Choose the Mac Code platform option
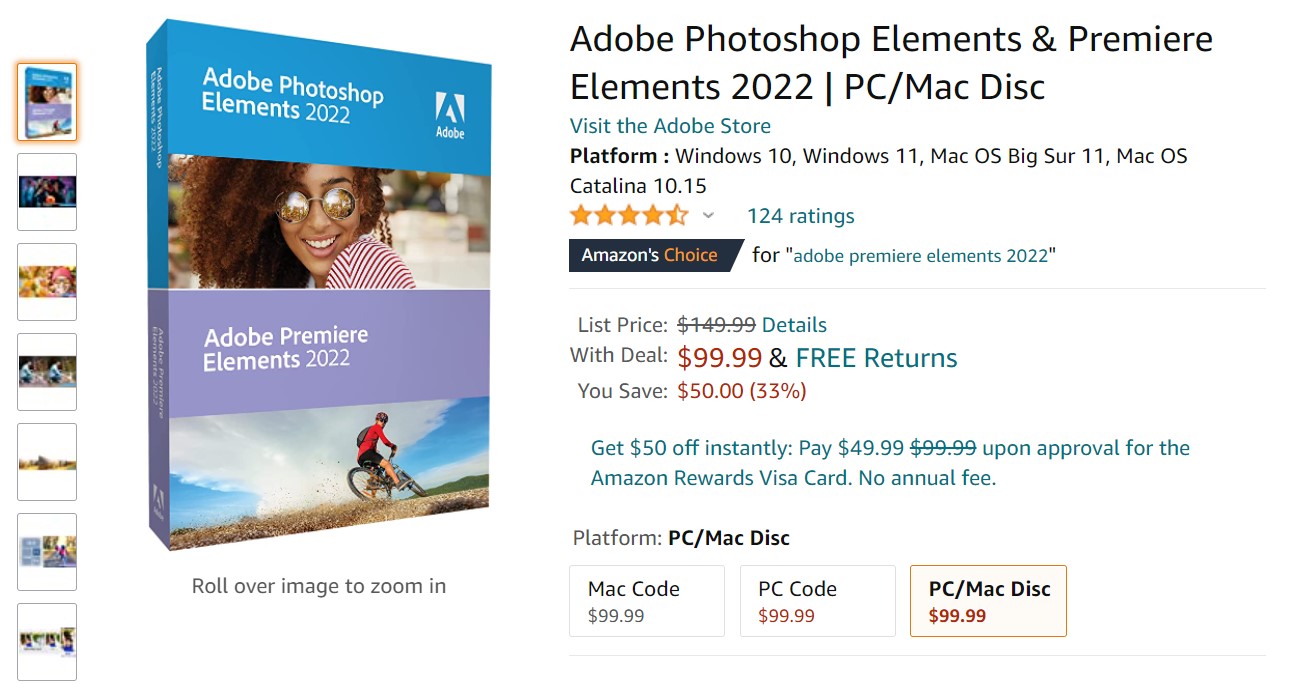The height and width of the screenshot is (684, 1300). [x=646, y=601]
